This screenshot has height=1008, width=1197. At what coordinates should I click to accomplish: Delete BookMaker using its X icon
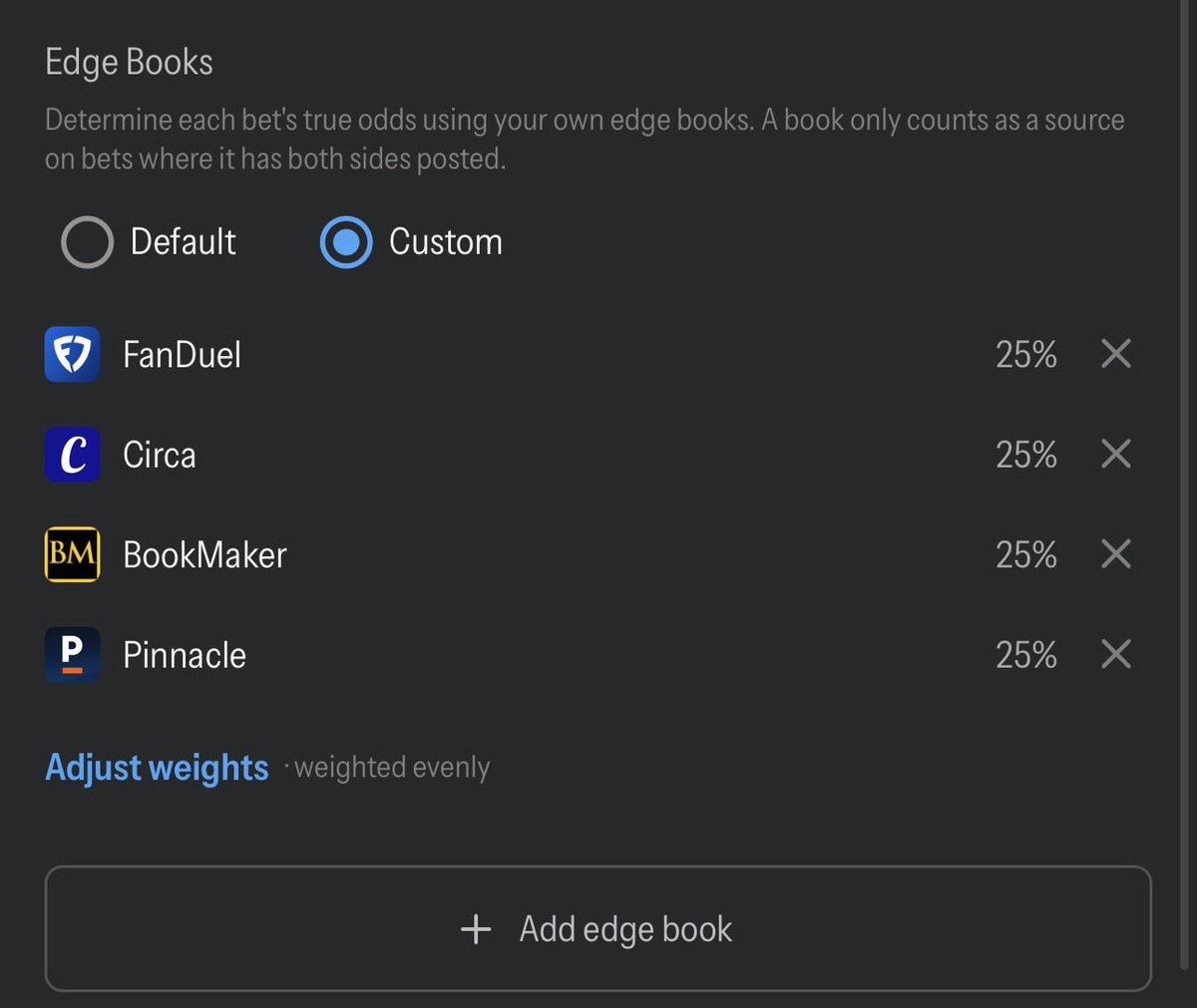click(x=1116, y=553)
